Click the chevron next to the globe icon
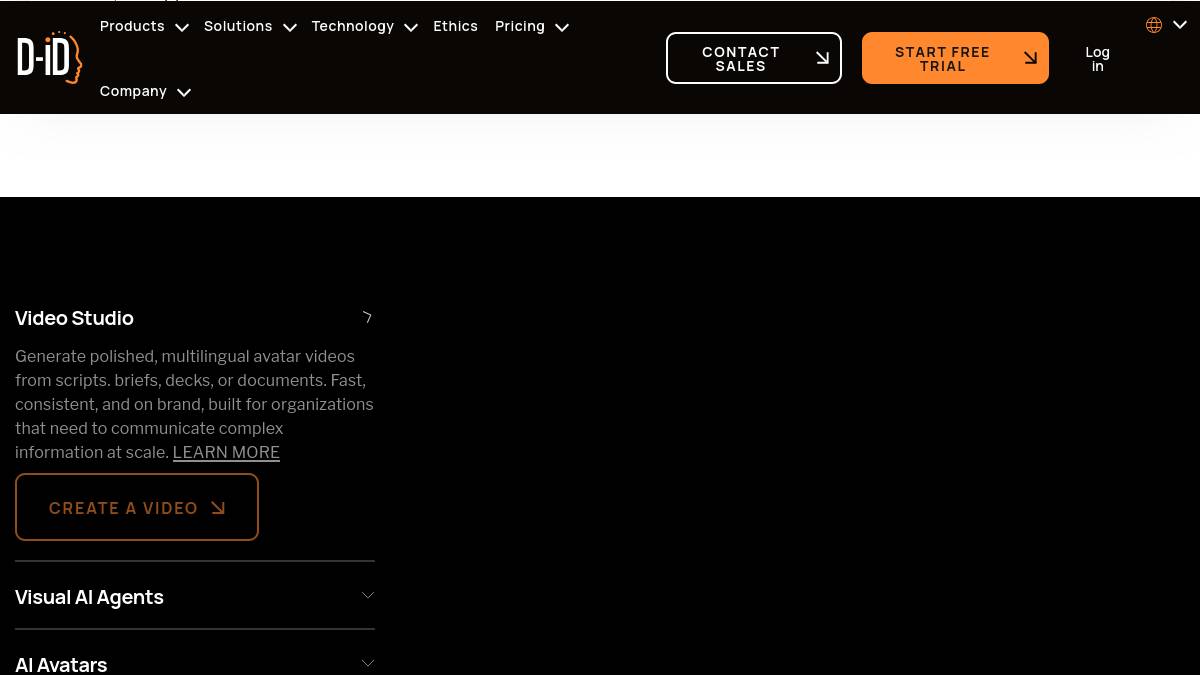 coord(1180,25)
